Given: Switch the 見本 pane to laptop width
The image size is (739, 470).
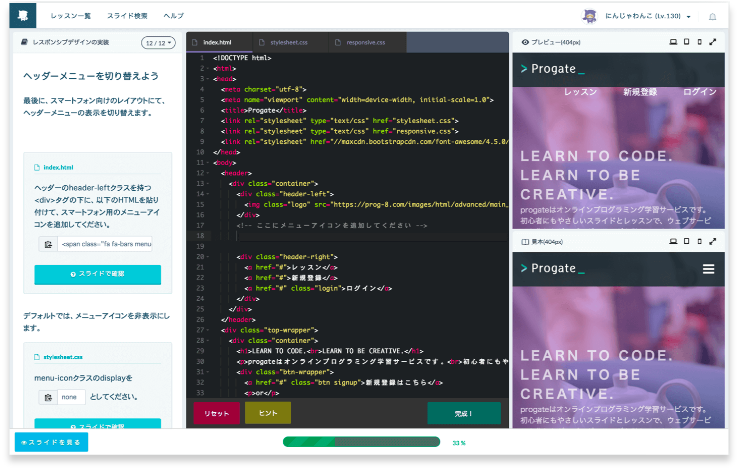Looking at the screenshot, I should [x=673, y=241].
